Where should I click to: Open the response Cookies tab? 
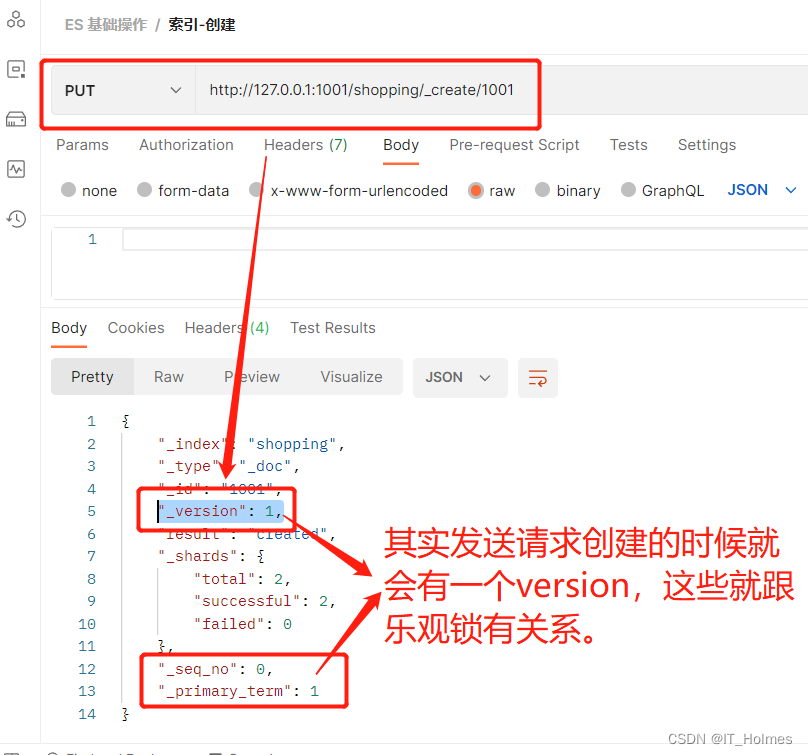click(x=136, y=328)
